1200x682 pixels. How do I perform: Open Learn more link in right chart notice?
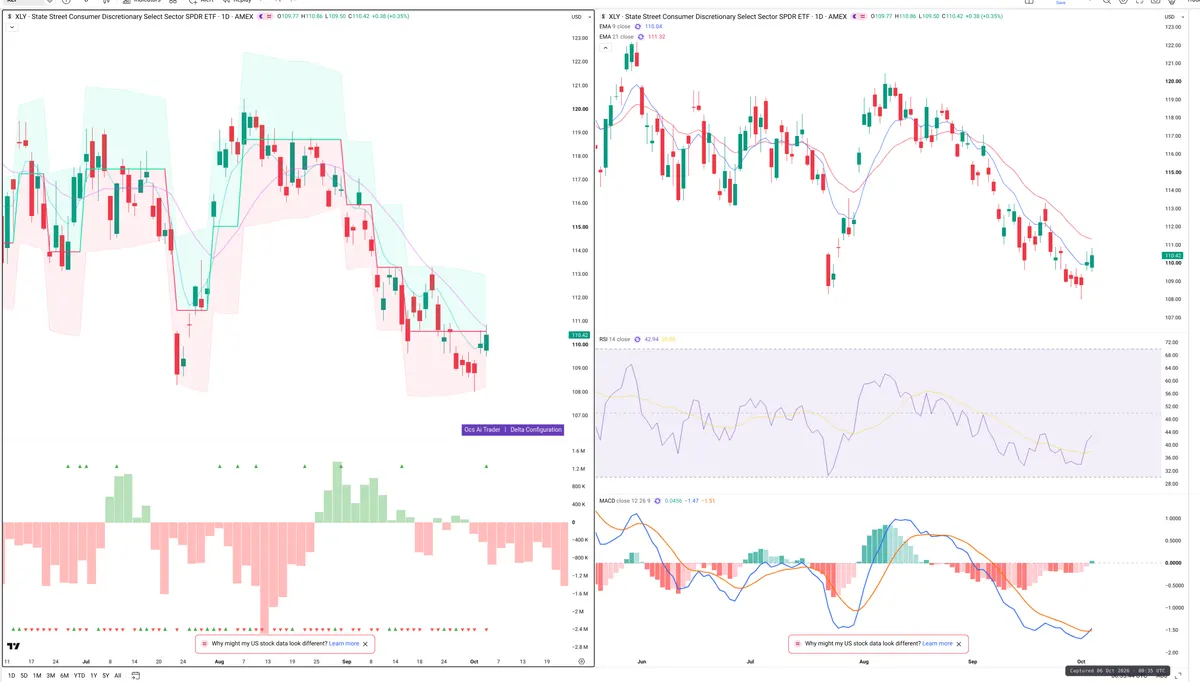tap(937, 644)
